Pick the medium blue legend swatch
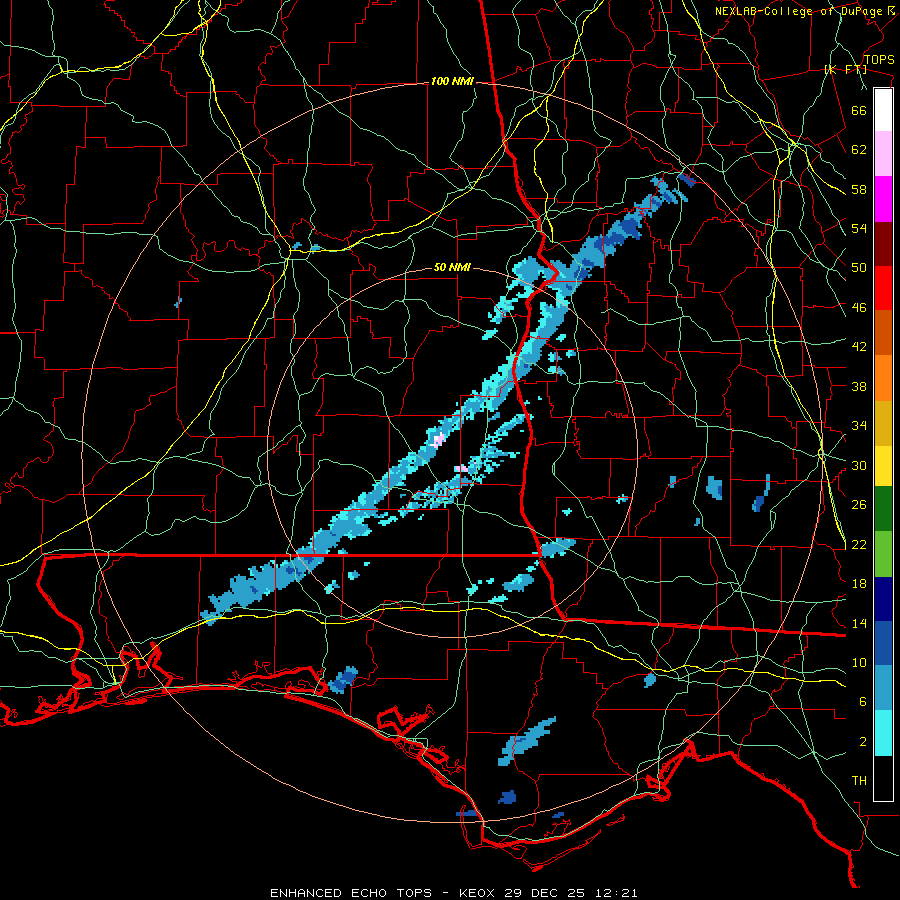900x900 pixels. point(883,643)
